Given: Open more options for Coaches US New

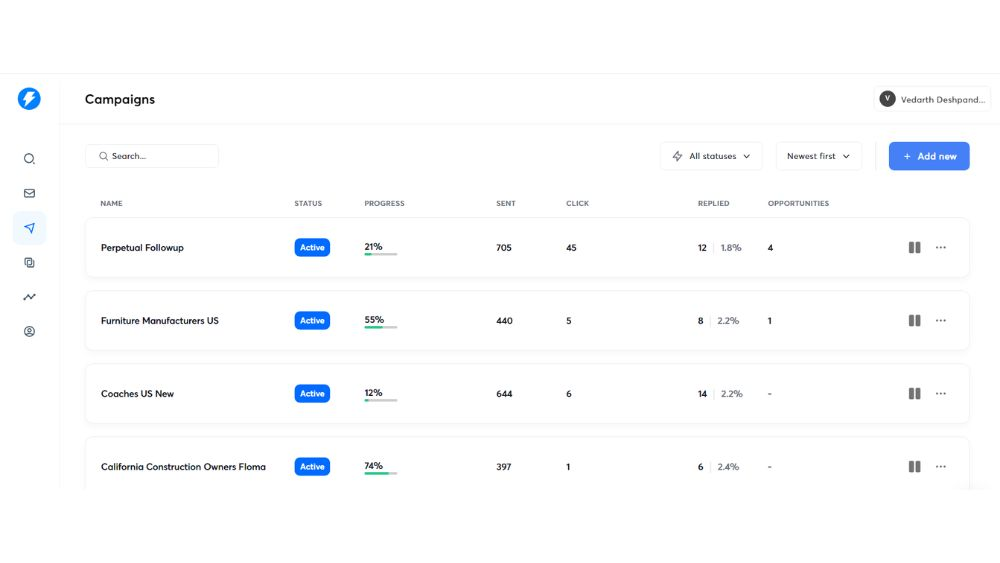Looking at the screenshot, I should tap(941, 394).
